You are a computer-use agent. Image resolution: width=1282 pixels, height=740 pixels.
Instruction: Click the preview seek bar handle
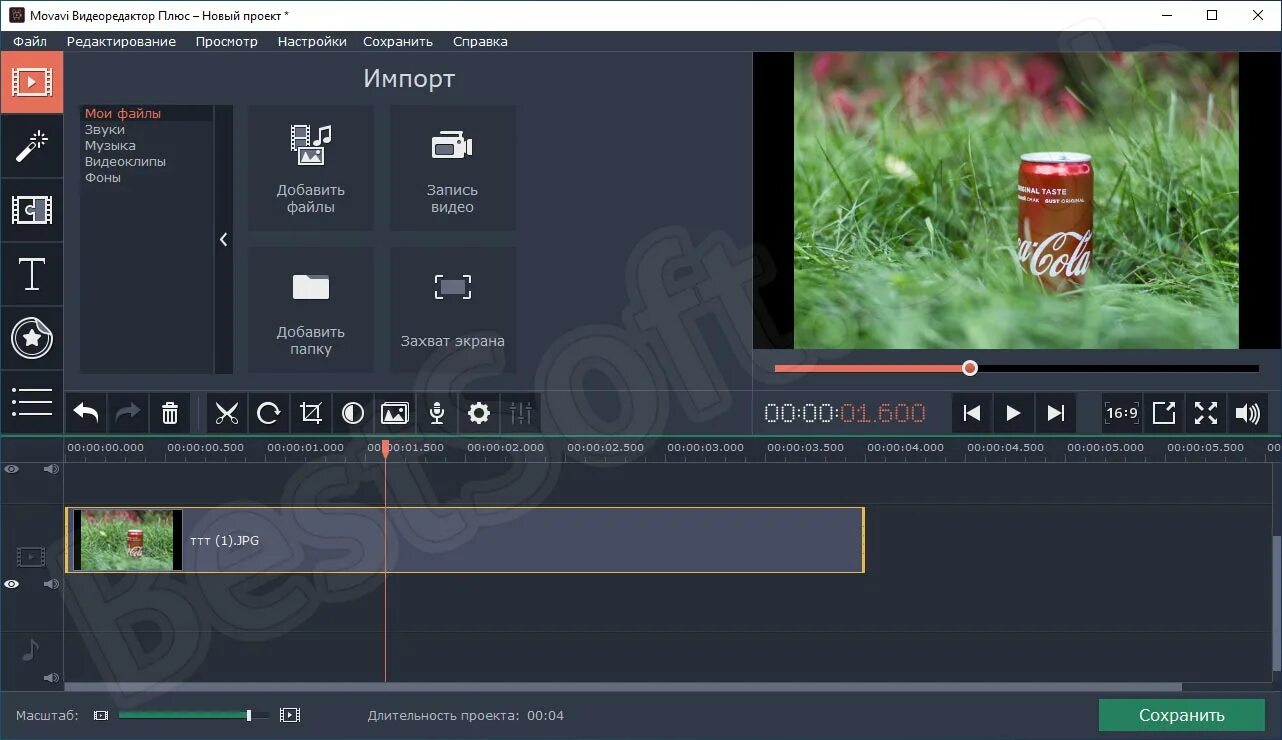969,368
